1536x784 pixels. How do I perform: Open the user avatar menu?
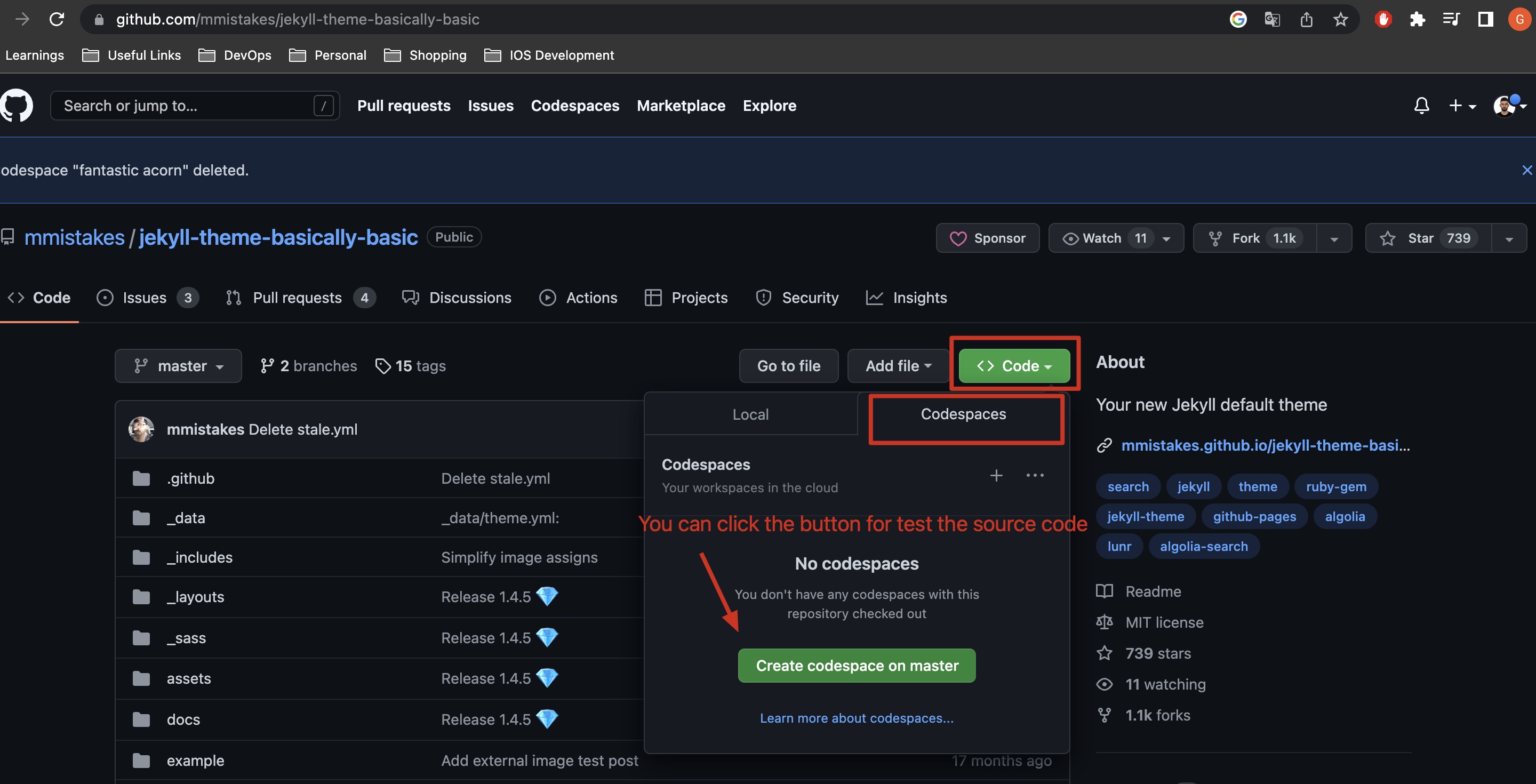click(1509, 106)
